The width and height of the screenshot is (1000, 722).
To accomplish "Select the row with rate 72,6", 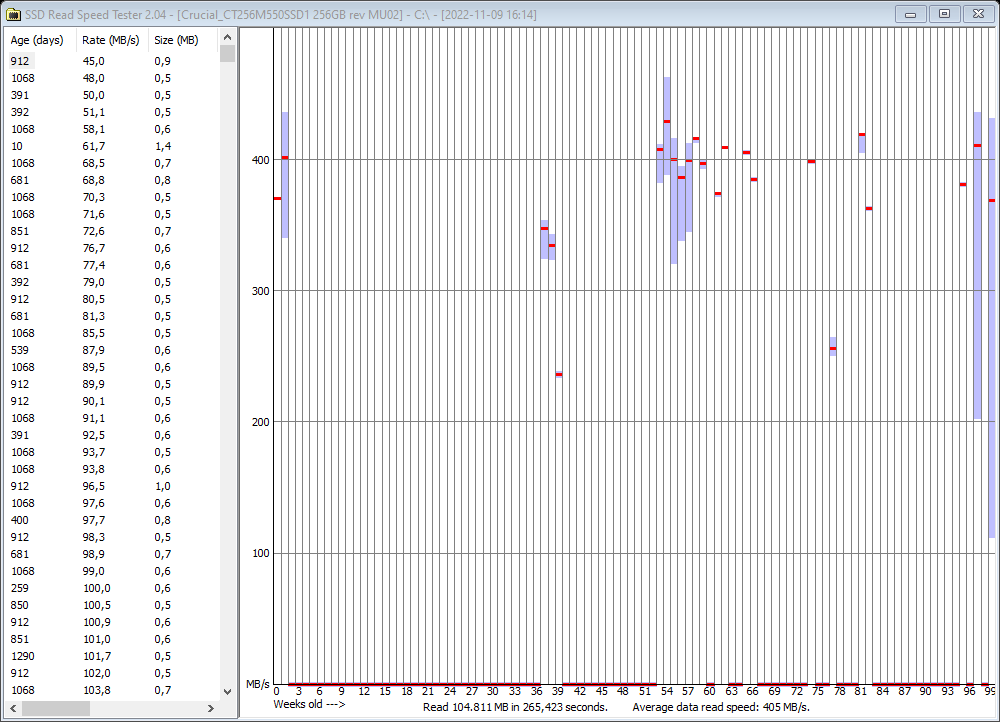I will (x=112, y=231).
